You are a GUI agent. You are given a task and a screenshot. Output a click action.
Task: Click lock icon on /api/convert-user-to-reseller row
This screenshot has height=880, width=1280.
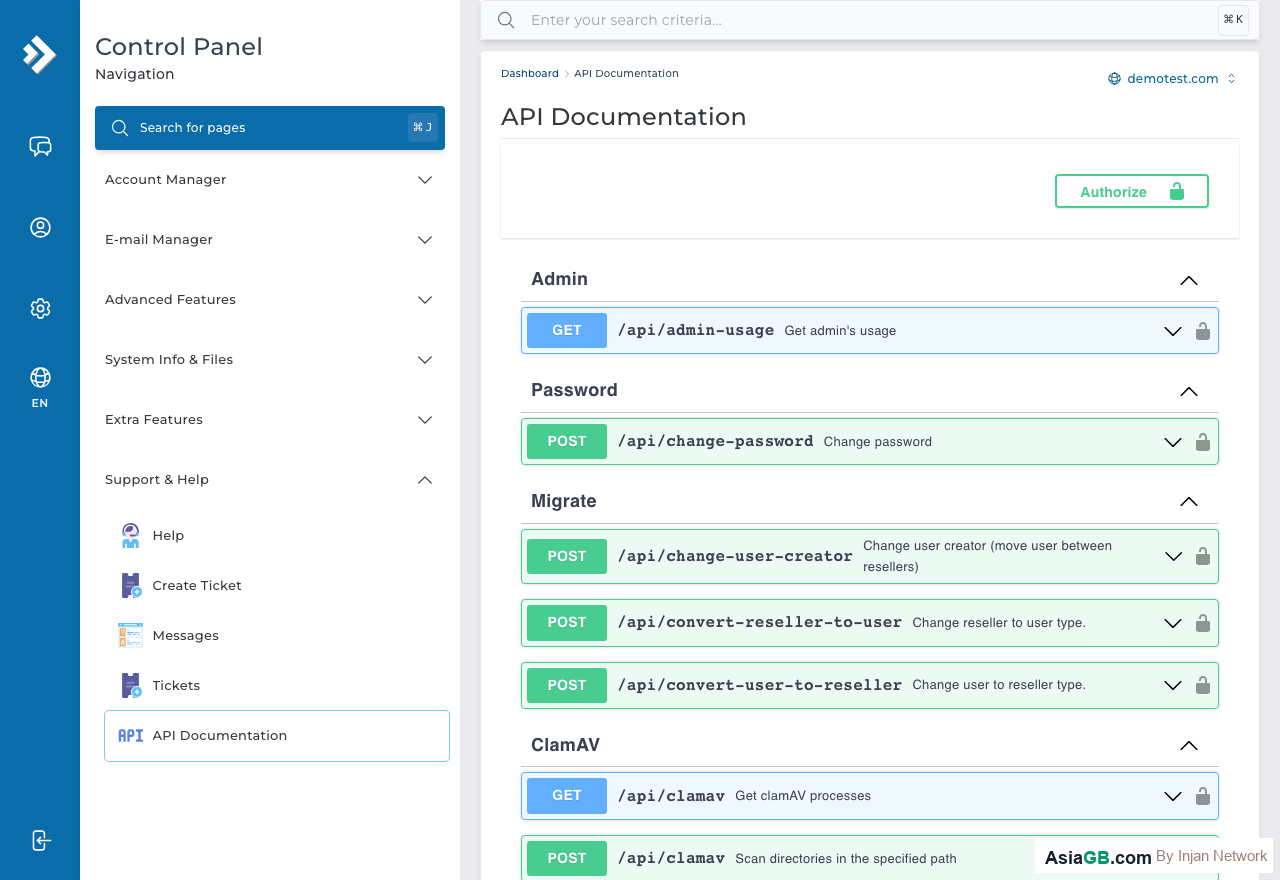[x=1203, y=686]
